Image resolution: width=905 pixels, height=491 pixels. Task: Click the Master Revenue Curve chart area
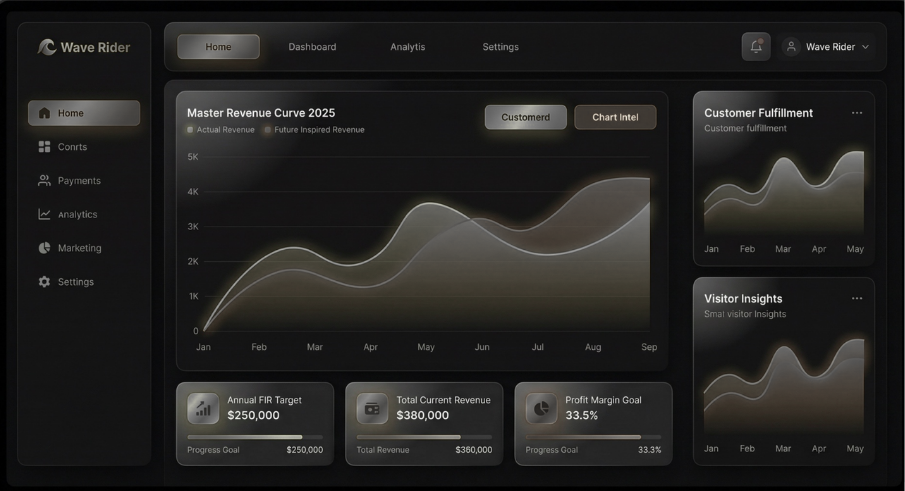coord(427,243)
